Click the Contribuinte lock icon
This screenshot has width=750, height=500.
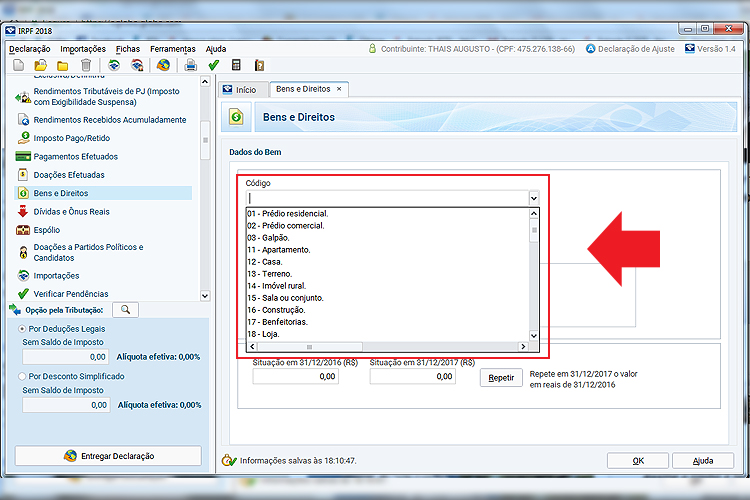(373, 48)
